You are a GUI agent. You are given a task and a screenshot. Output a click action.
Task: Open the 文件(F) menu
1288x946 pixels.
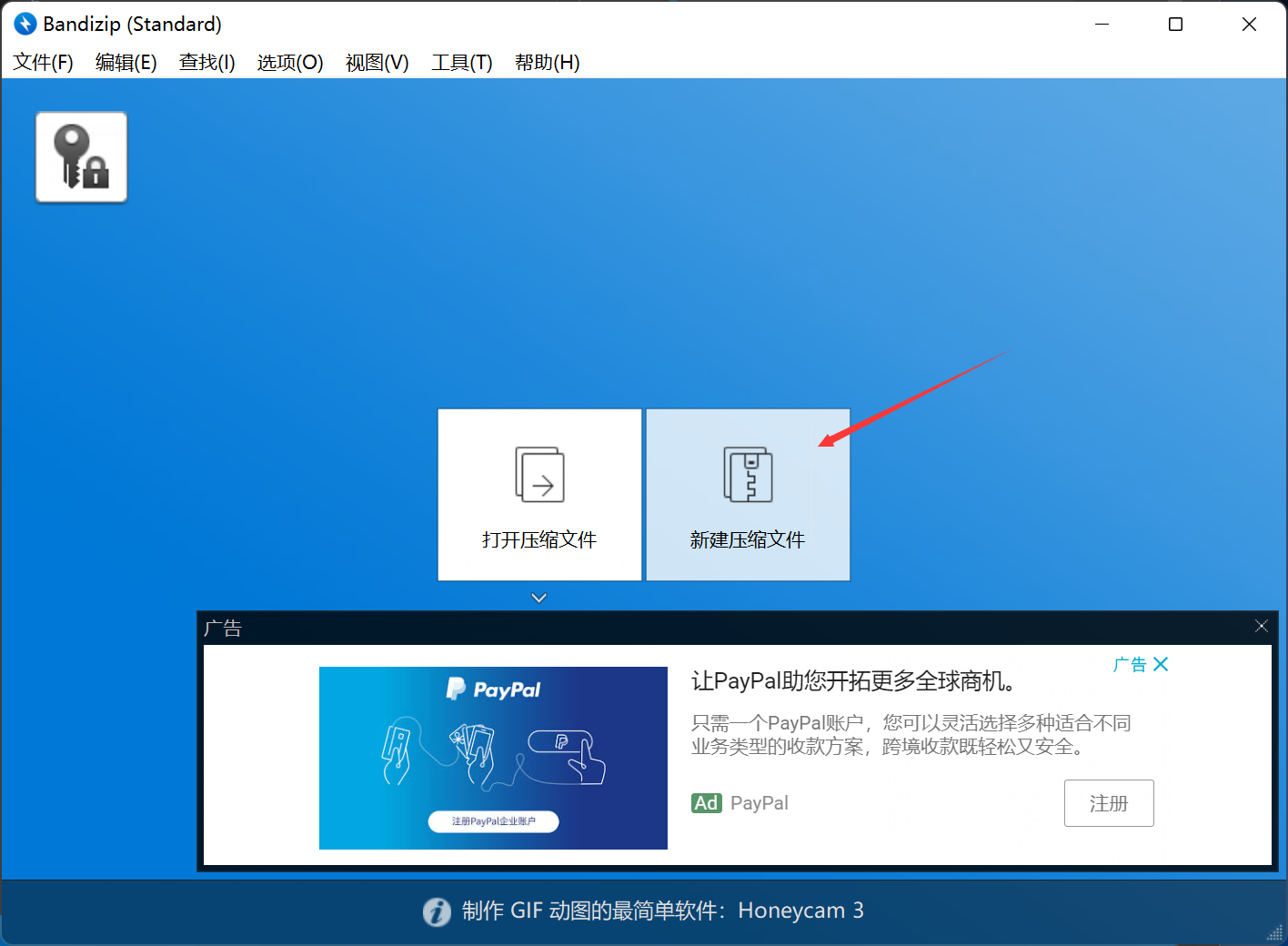click(x=43, y=62)
